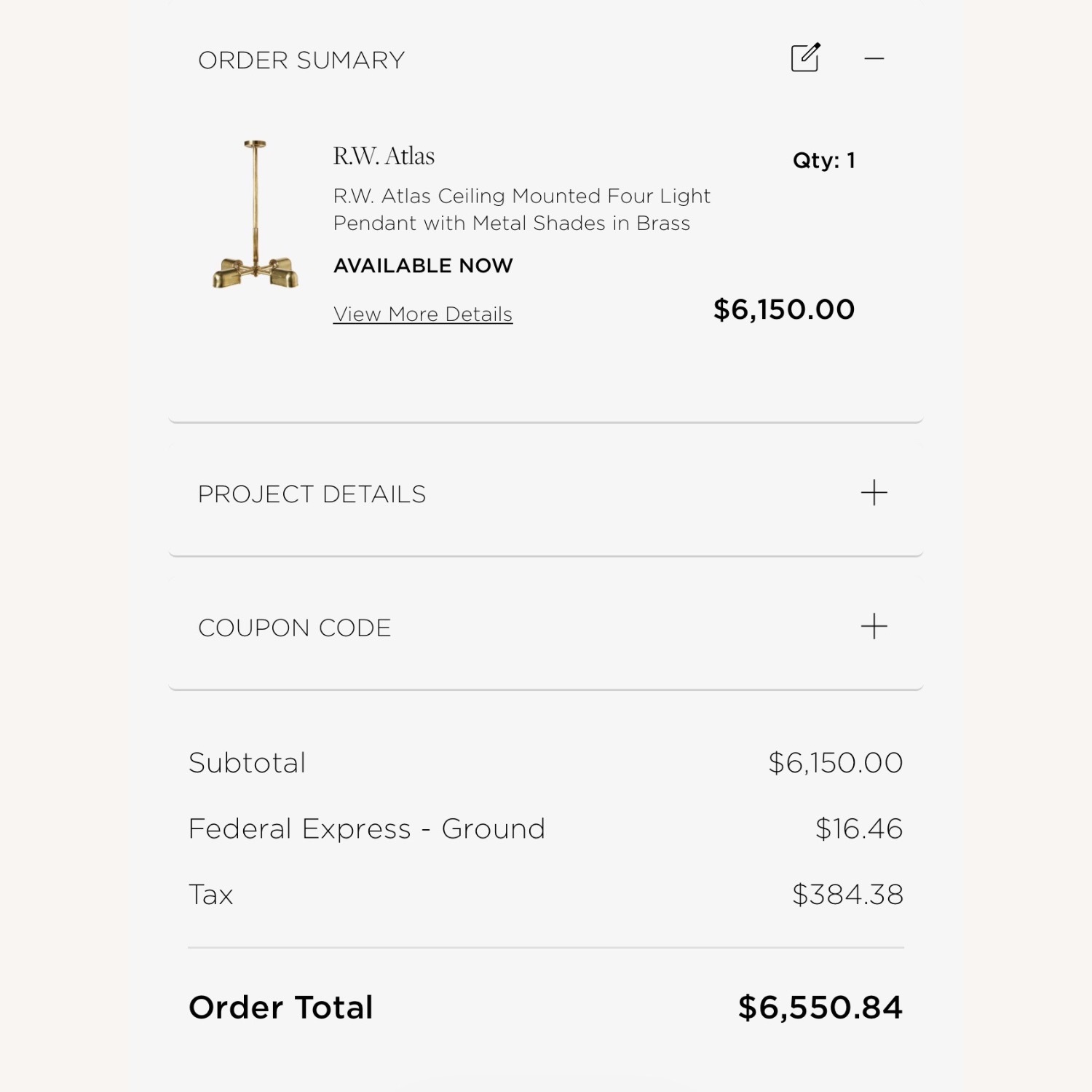
Task: Click the Ceiling Mounted Four Light Pendant description
Action: tap(521, 210)
